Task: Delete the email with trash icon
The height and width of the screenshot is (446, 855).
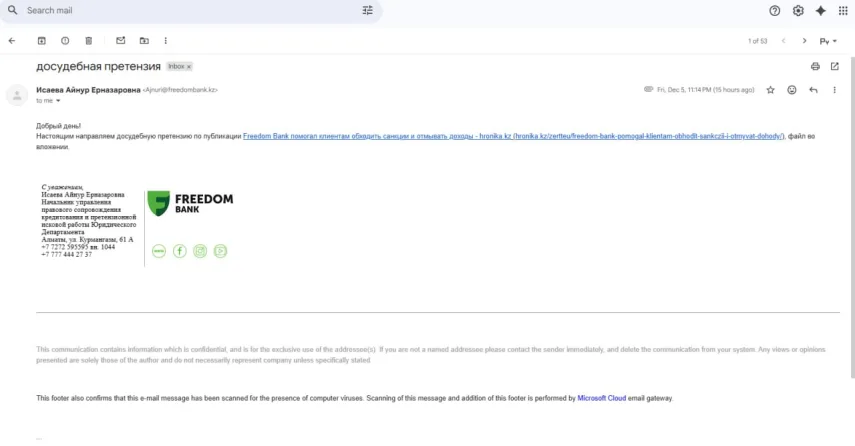Action: coord(89,41)
